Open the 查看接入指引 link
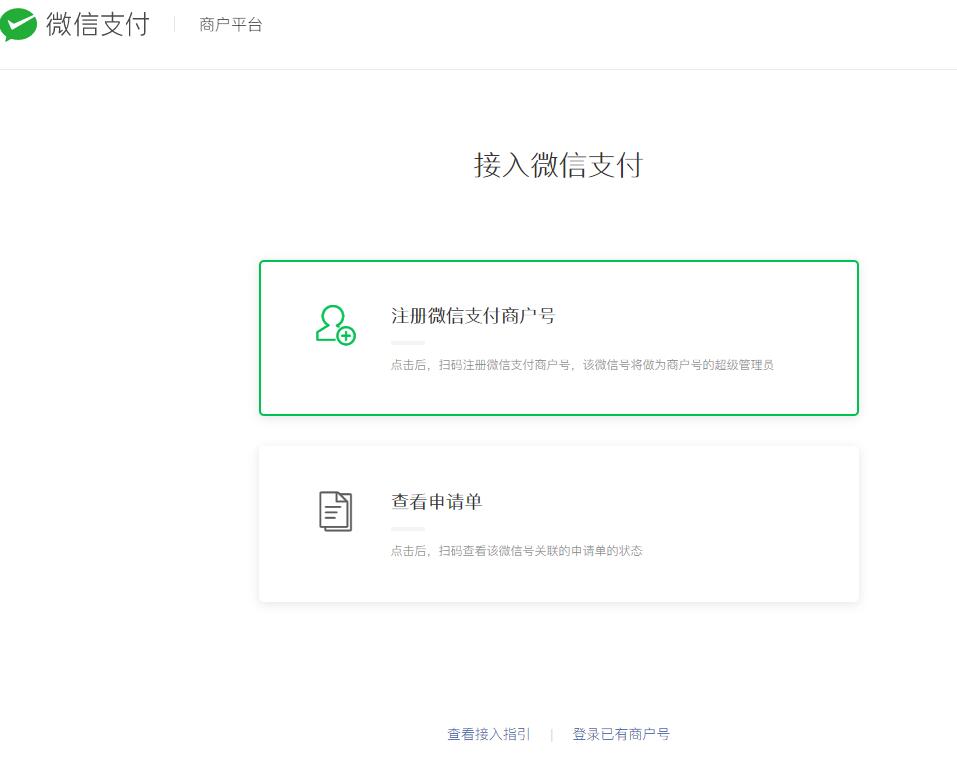The width and height of the screenshot is (957, 766). point(489,734)
